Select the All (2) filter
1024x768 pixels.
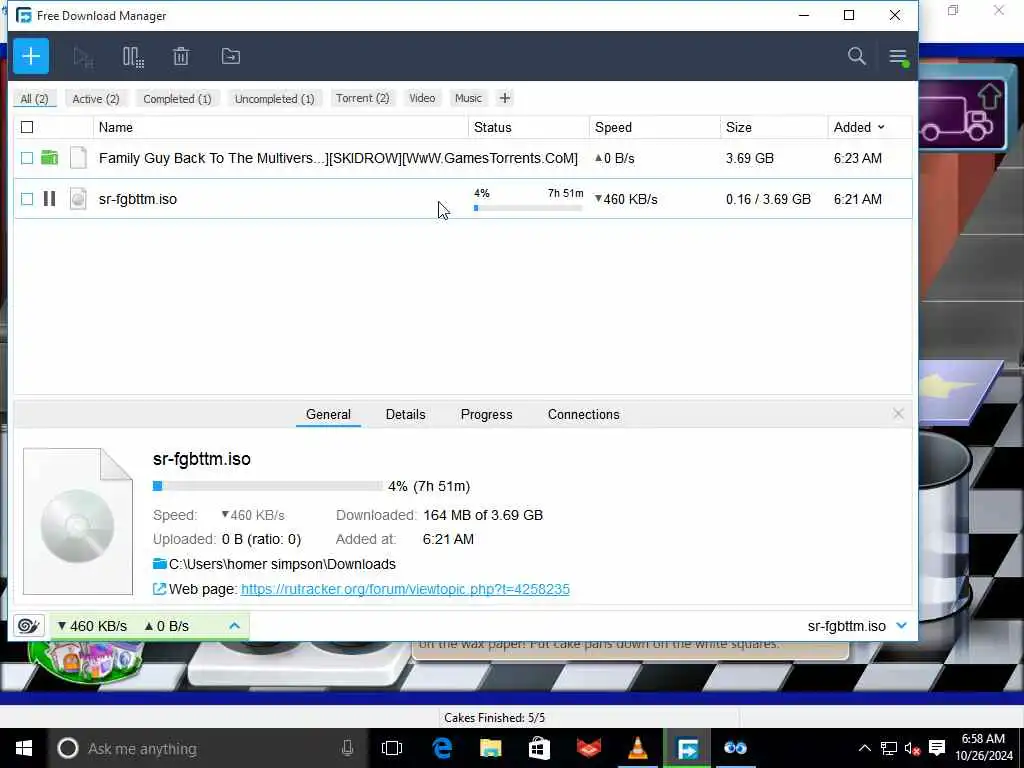[35, 99]
